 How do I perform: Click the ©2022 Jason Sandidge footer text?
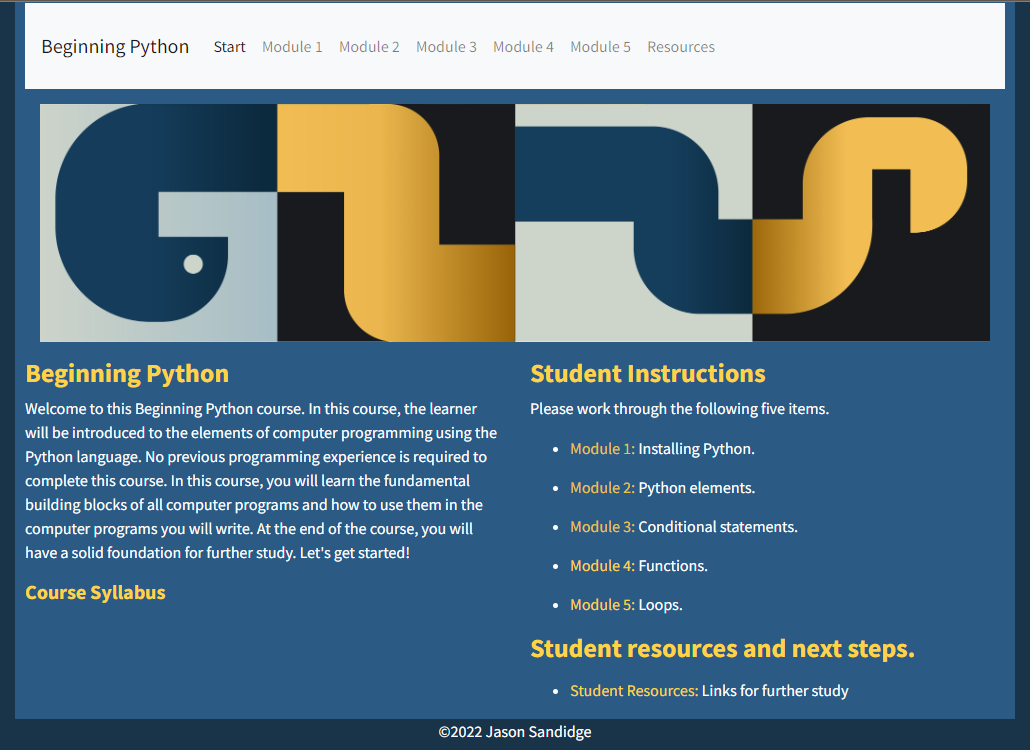pos(515,732)
